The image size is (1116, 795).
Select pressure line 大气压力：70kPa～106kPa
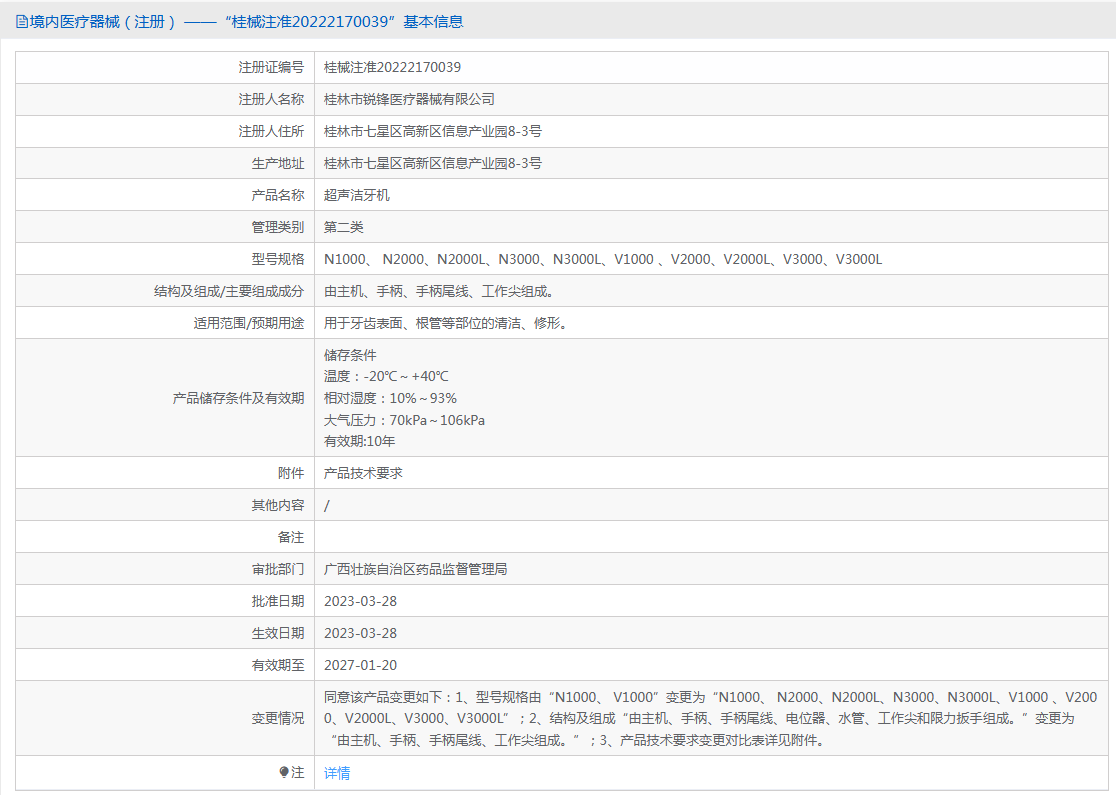coord(404,420)
